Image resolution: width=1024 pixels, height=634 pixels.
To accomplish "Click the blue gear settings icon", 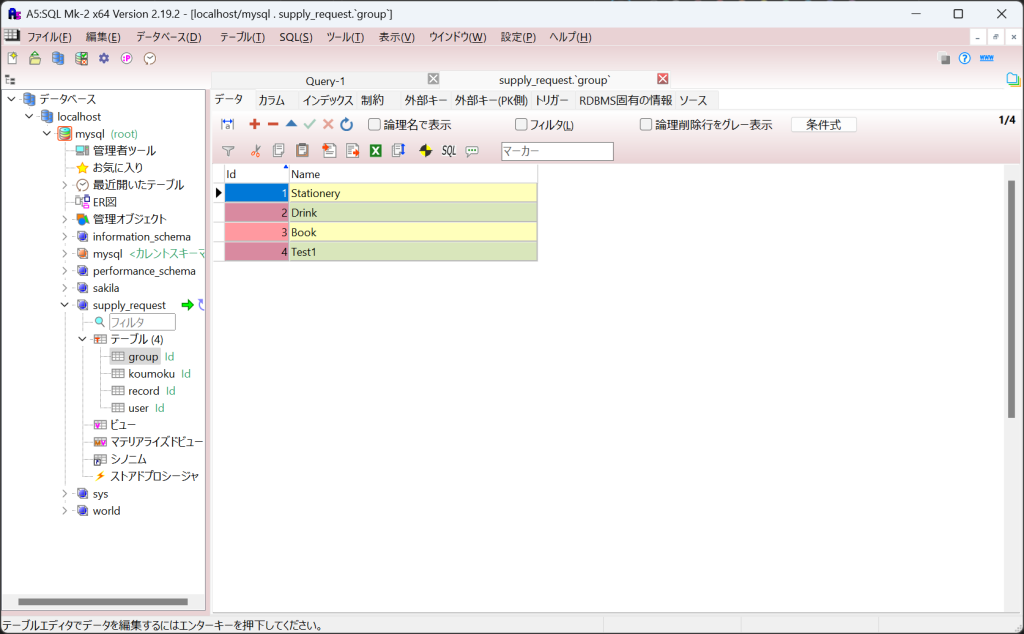I will pos(104,59).
